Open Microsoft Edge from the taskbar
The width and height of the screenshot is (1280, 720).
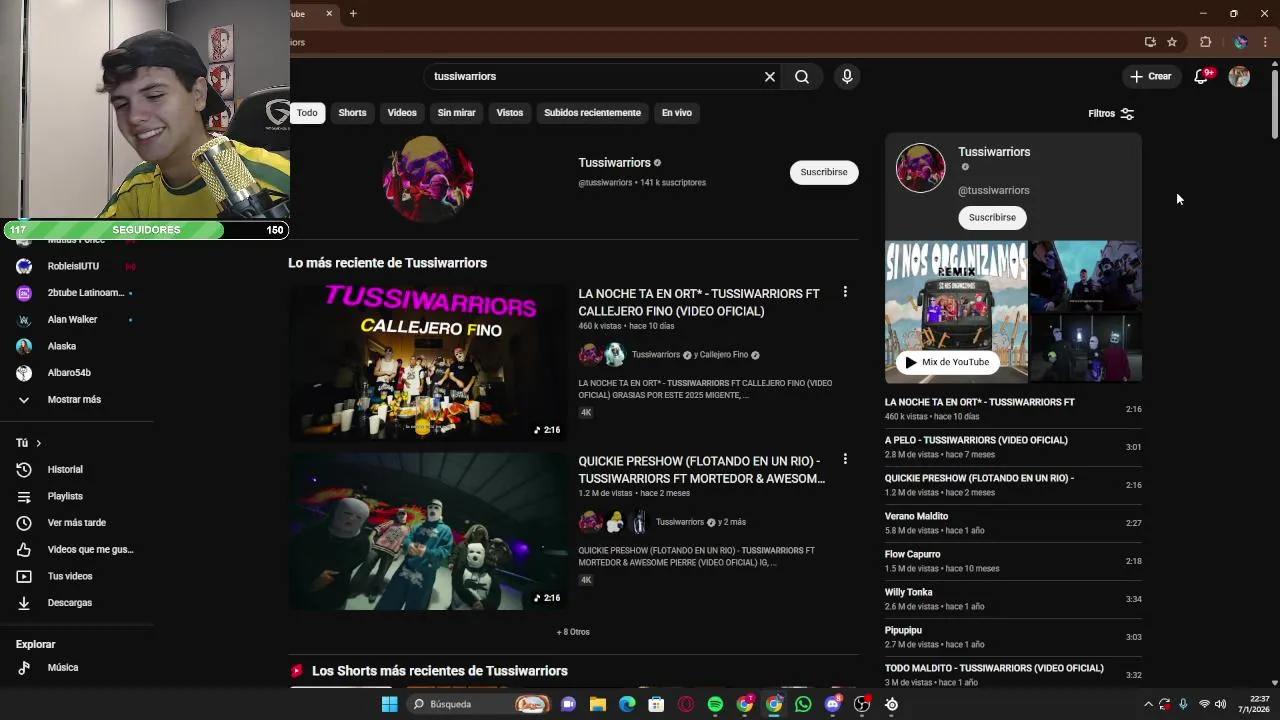(627, 704)
